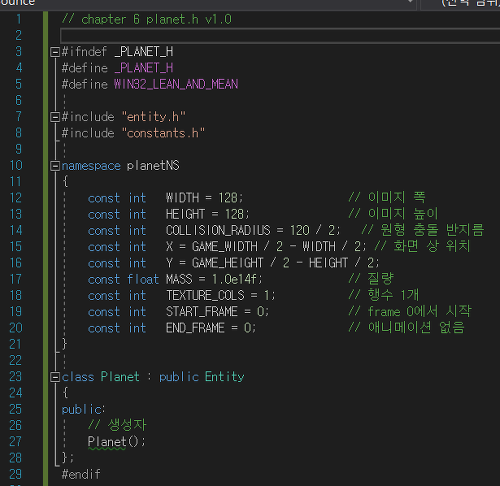The image size is (500, 486).
Task: Select the WIN32_LEAN_AND_MEAN macro
Action: [176, 84]
